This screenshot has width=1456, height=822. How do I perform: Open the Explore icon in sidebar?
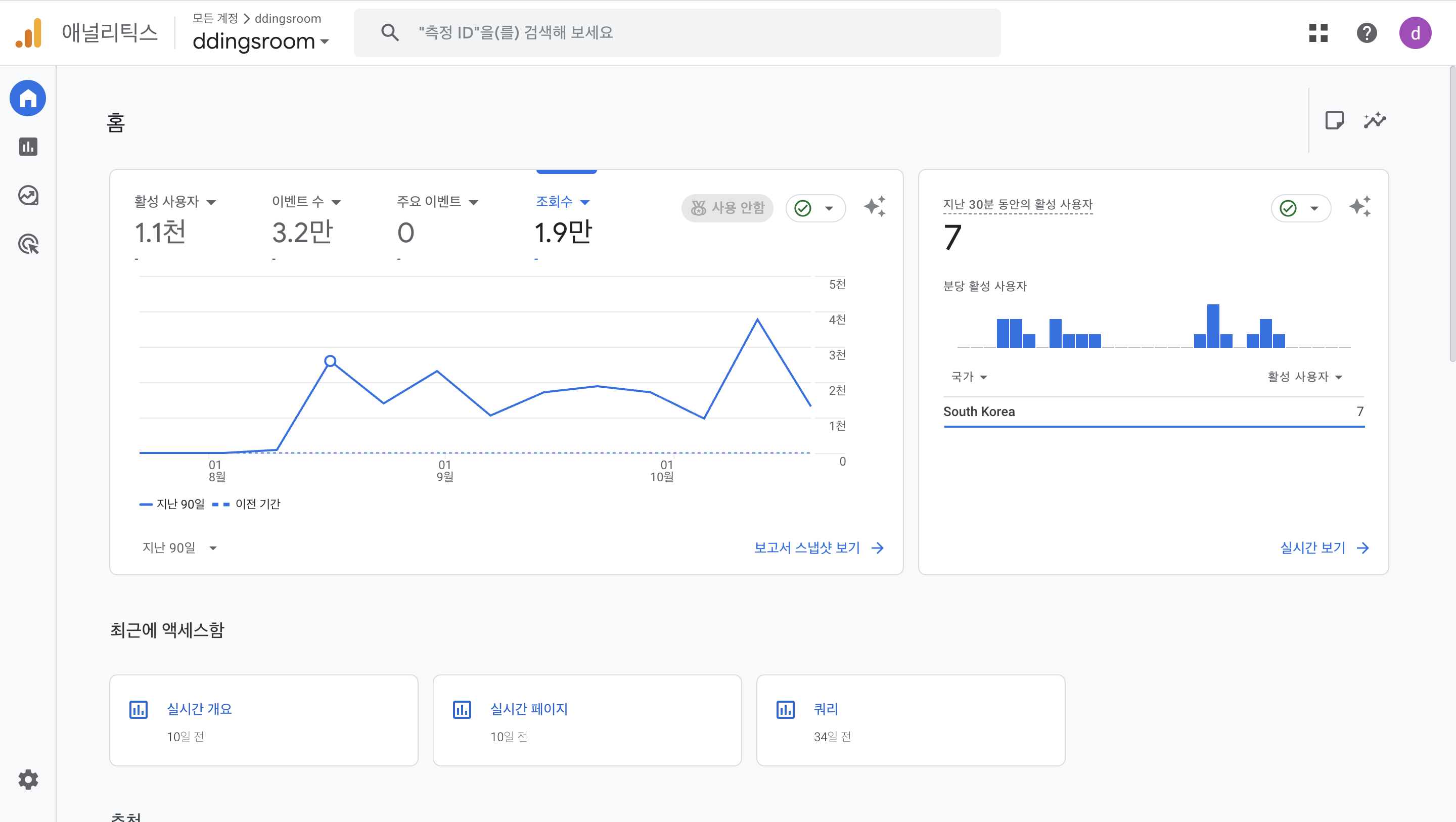point(28,196)
